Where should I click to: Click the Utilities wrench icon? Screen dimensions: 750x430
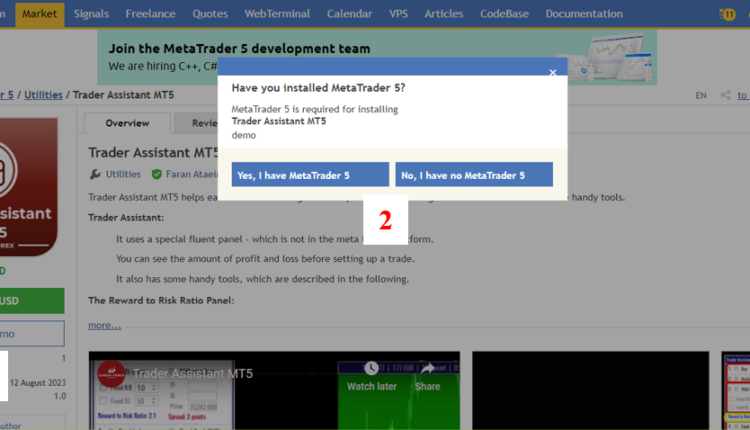coord(95,174)
